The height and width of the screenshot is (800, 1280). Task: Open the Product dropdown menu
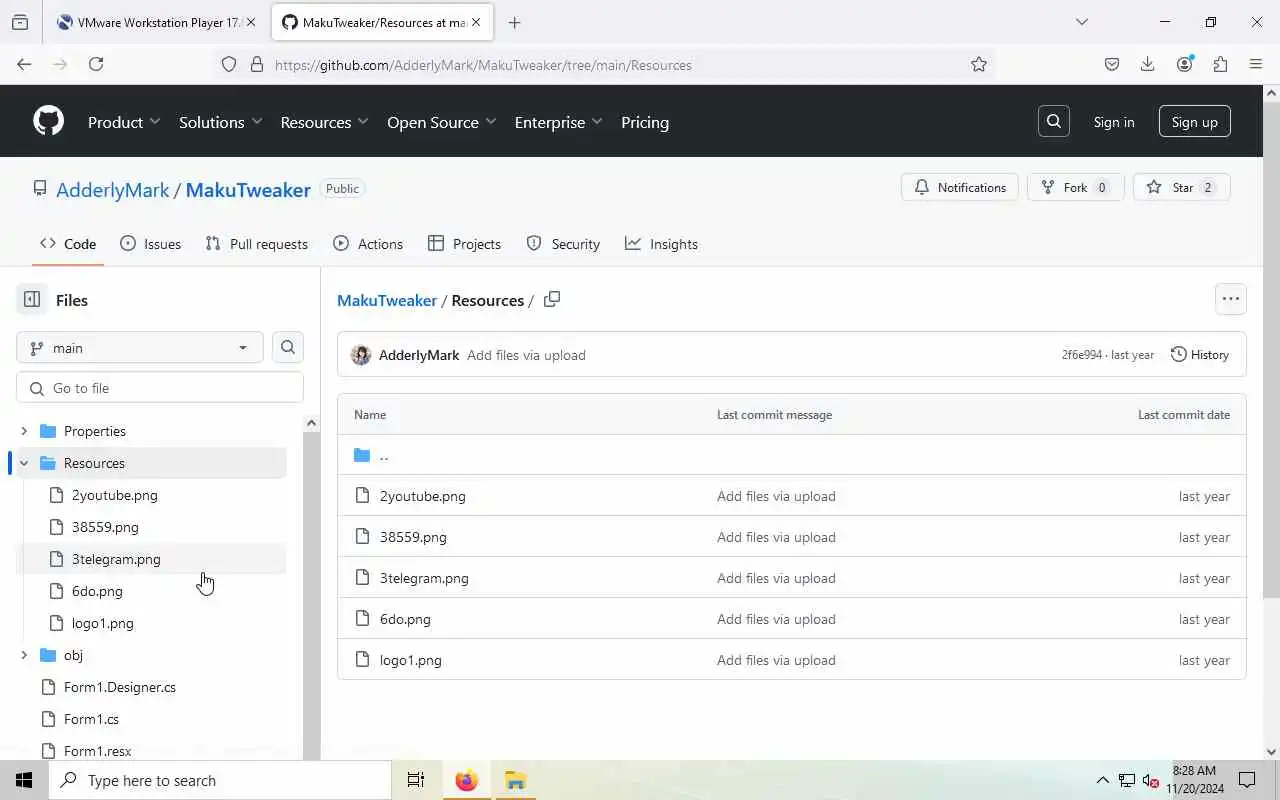click(124, 122)
